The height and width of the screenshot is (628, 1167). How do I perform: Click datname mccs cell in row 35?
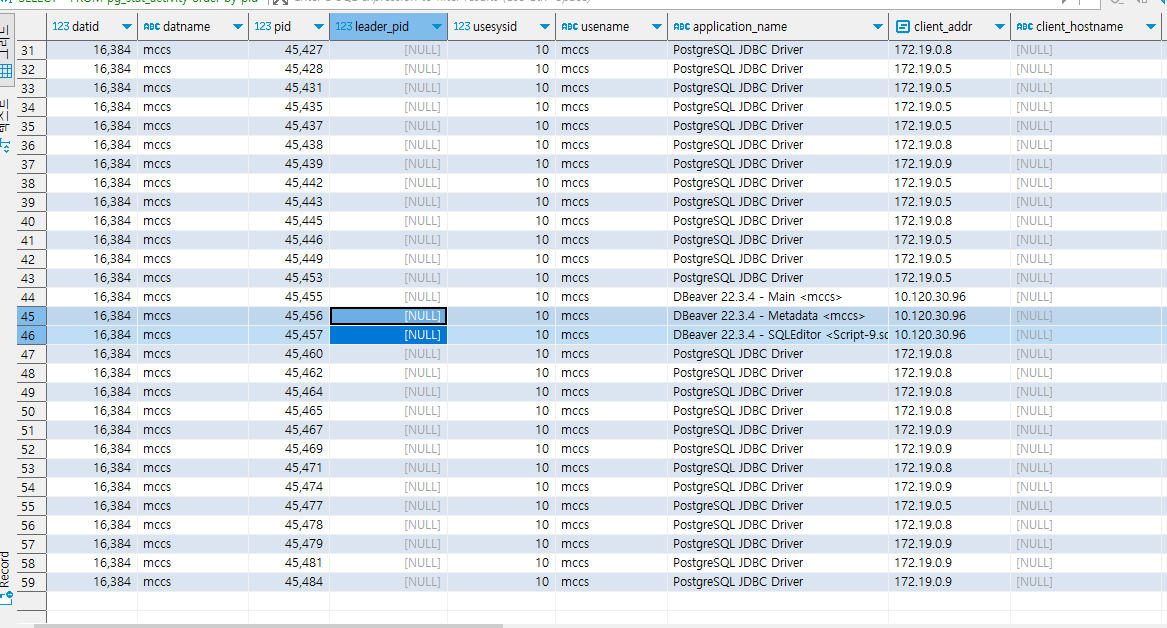[193, 126]
